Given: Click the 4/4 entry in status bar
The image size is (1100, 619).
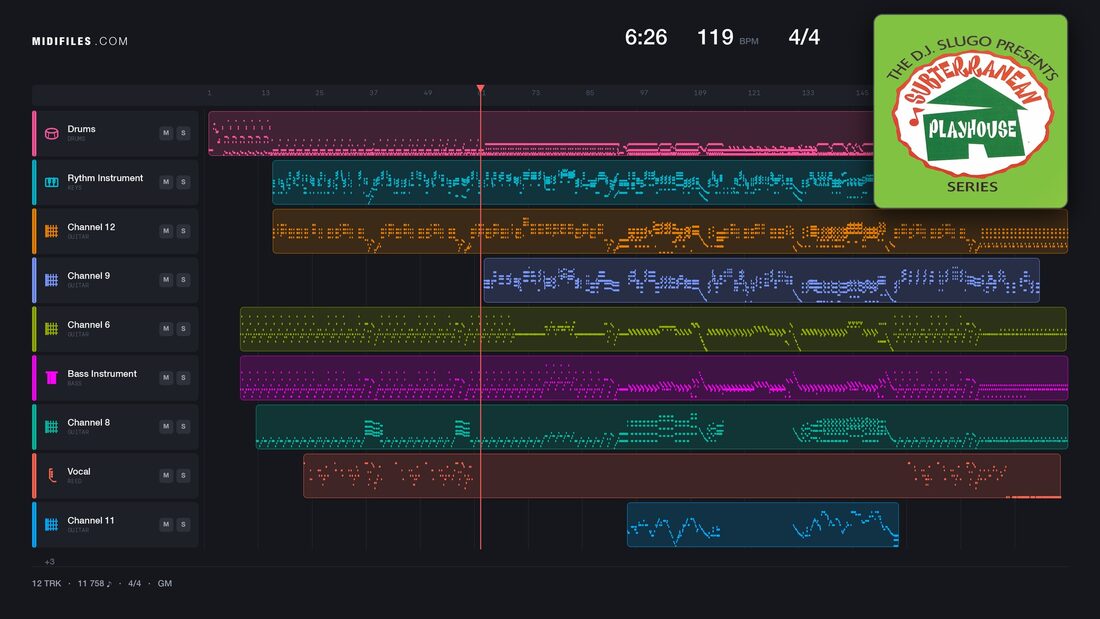Looking at the screenshot, I should (134, 583).
